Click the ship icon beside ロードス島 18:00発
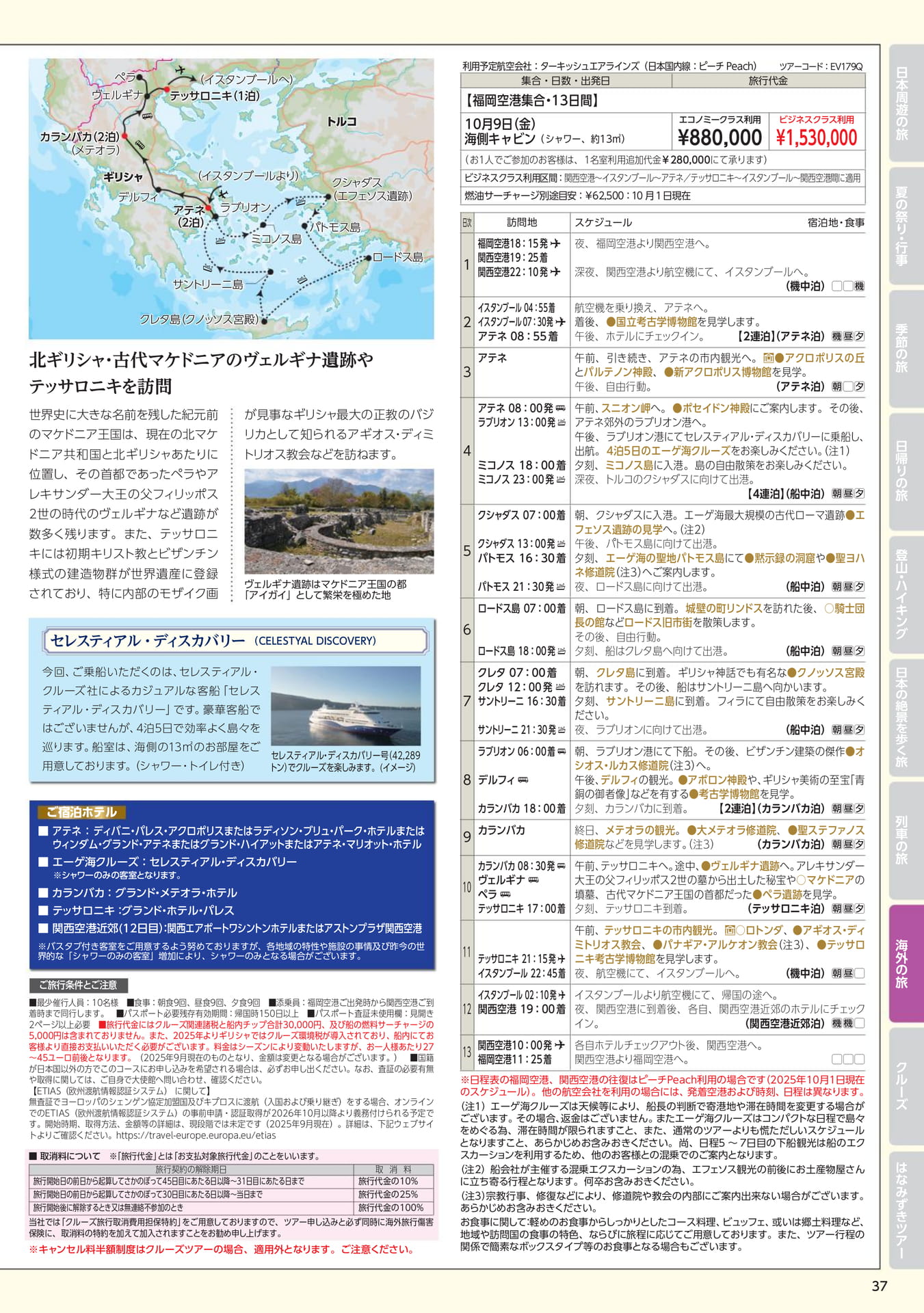This screenshot has width=924, height=1313. pyautogui.click(x=561, y=651)
